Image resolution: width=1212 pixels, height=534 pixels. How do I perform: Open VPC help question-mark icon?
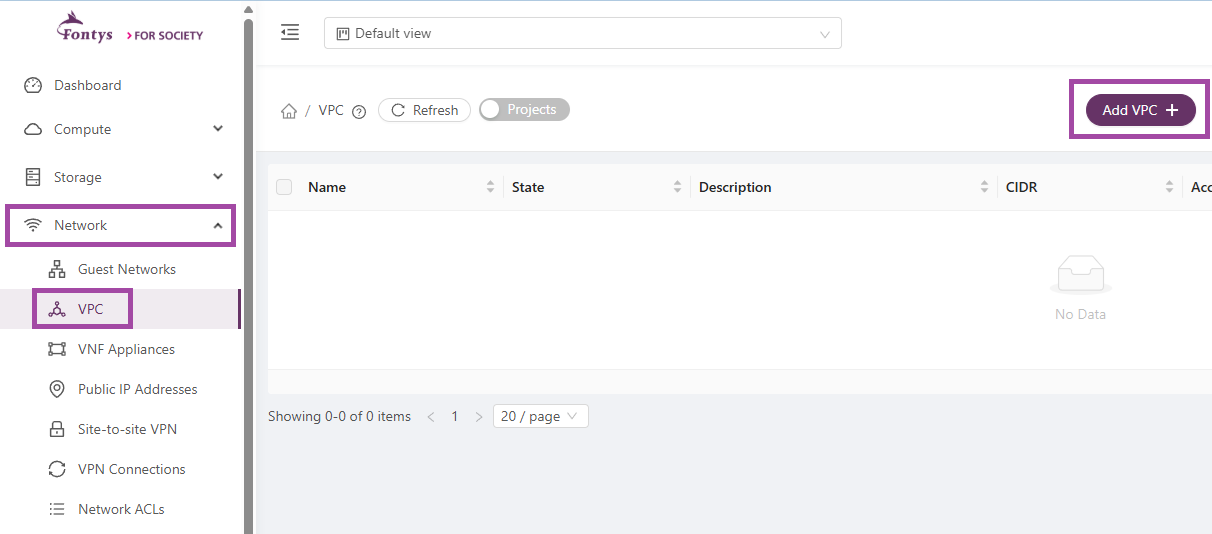(359, 111)
